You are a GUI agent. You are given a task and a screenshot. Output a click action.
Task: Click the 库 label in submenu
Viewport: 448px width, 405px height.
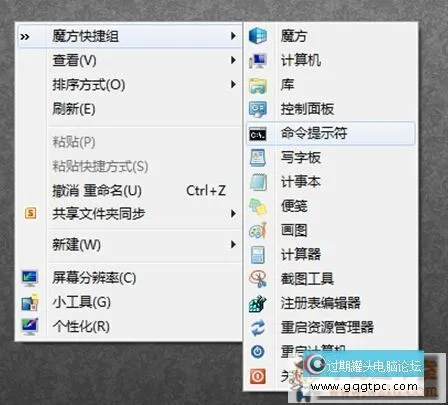point(288,85)
